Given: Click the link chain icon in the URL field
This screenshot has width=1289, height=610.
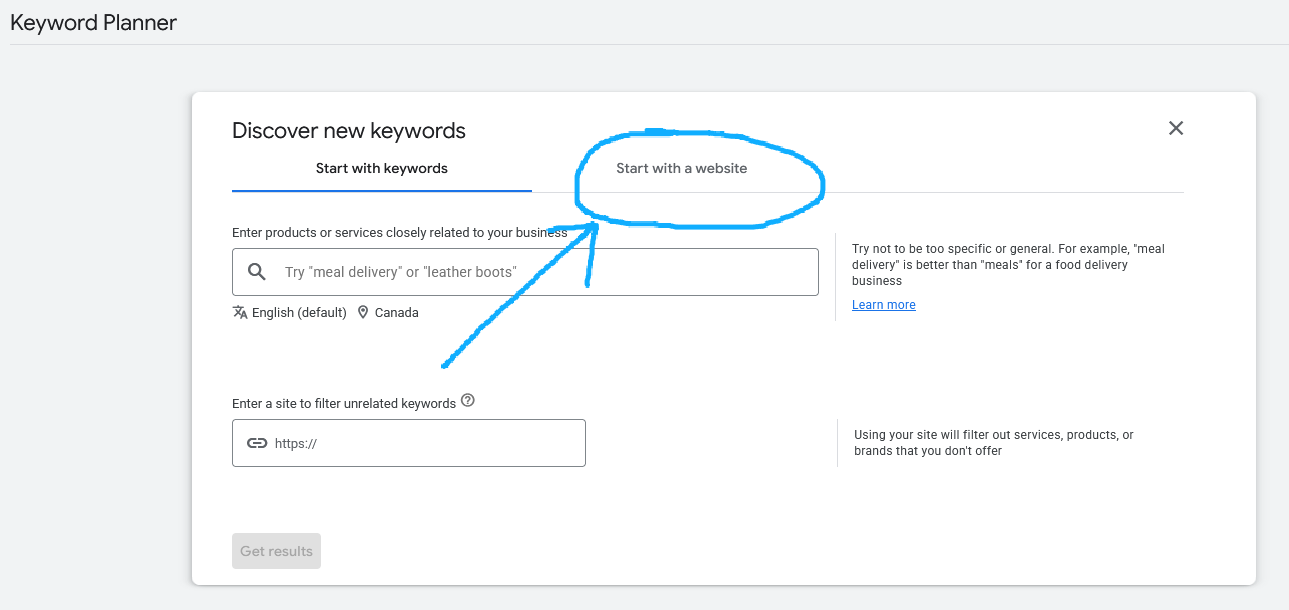Looking at the screenshot, I should point(257,442).
